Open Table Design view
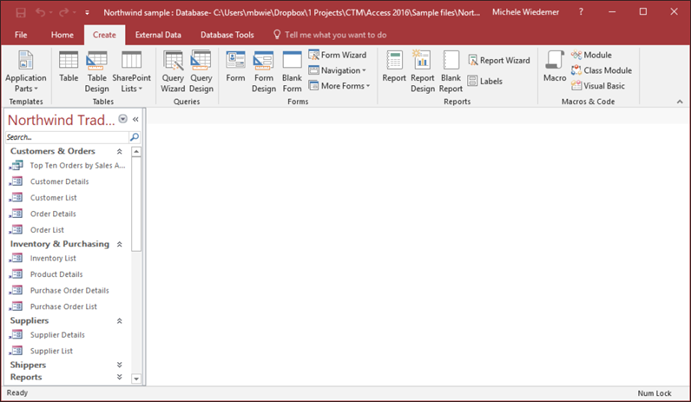The width and height of the screenshot is (691, 402). click(97, 71)
